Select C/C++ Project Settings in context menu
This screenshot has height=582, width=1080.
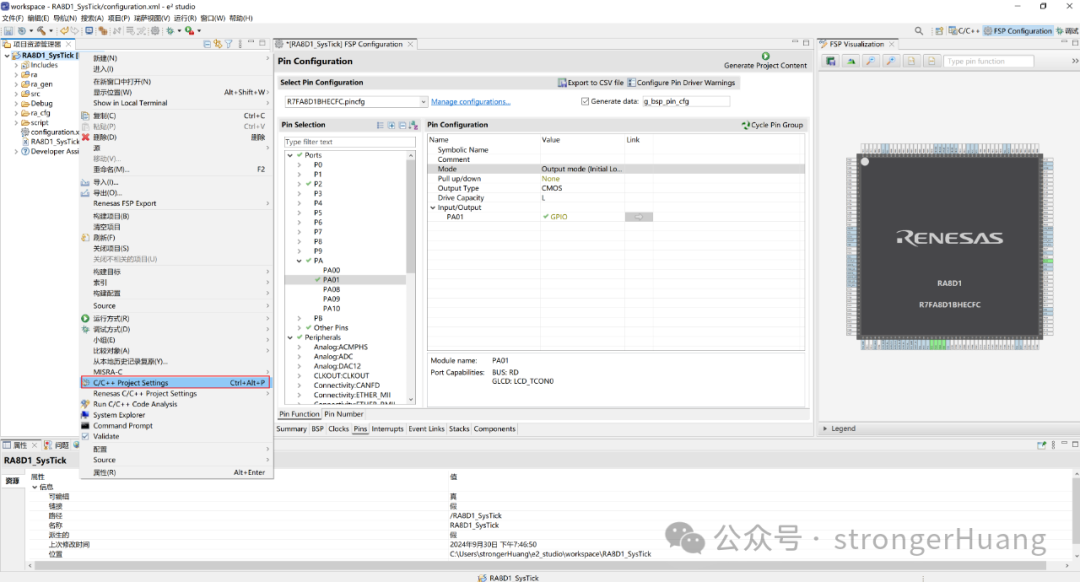click(x=131, y=383)
